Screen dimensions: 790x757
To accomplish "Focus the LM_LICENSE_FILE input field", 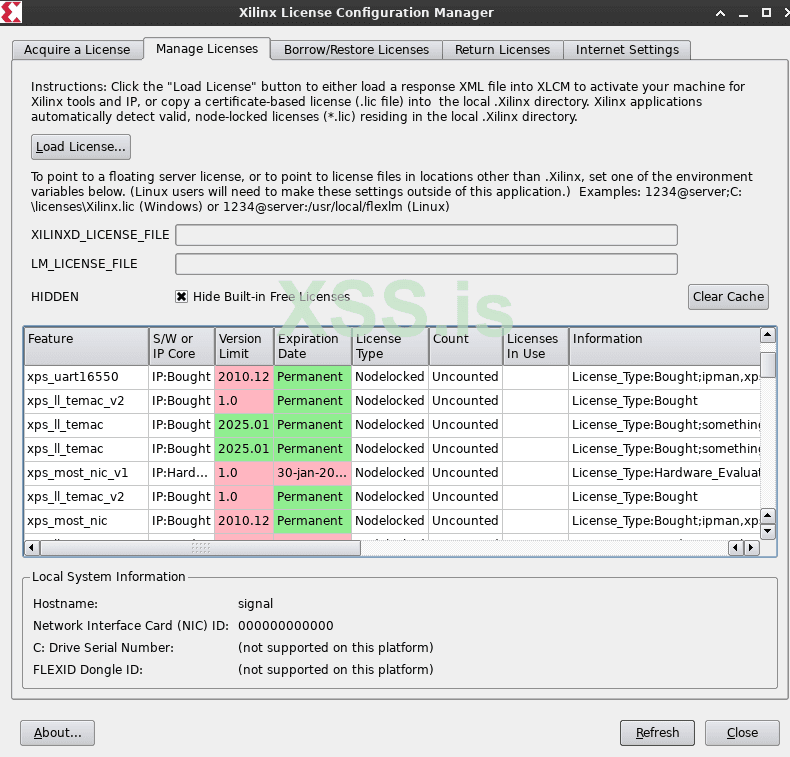I will [x=426, y=264].
